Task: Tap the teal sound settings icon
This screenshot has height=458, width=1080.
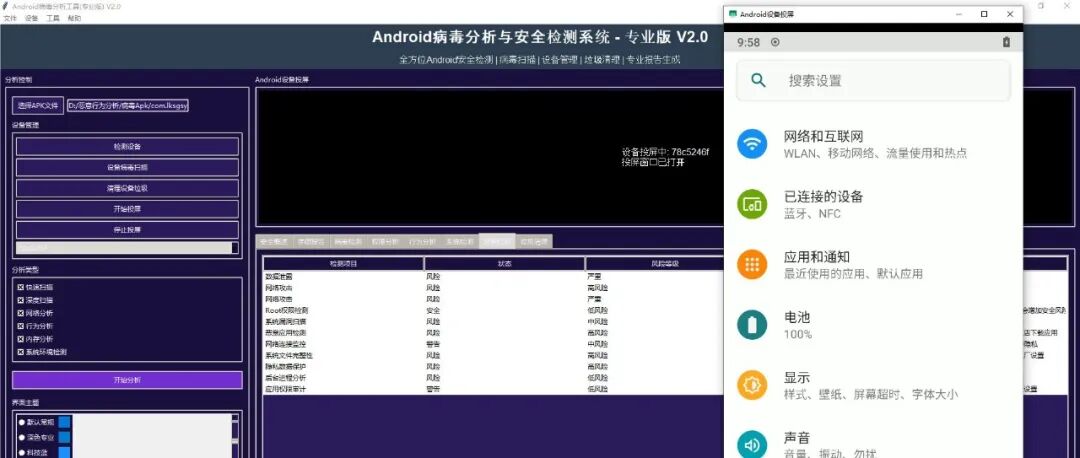Action: pos(752,444)
